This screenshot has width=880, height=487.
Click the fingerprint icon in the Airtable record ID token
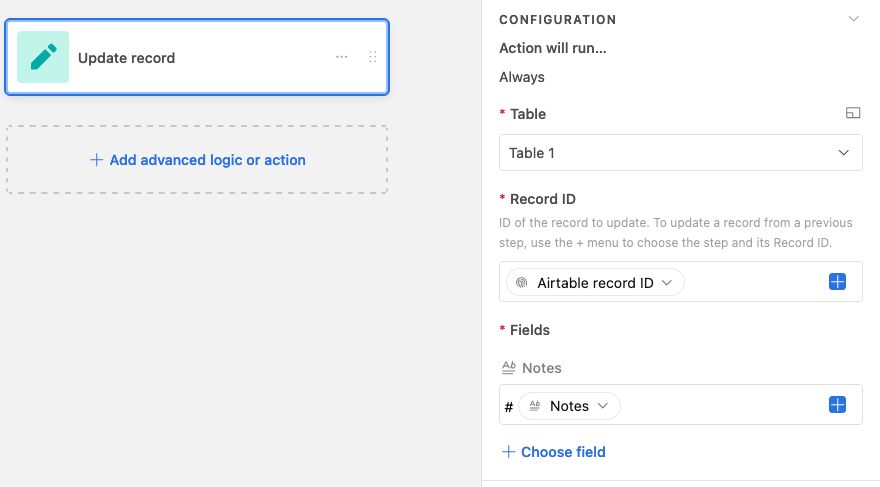coord(522,283)
